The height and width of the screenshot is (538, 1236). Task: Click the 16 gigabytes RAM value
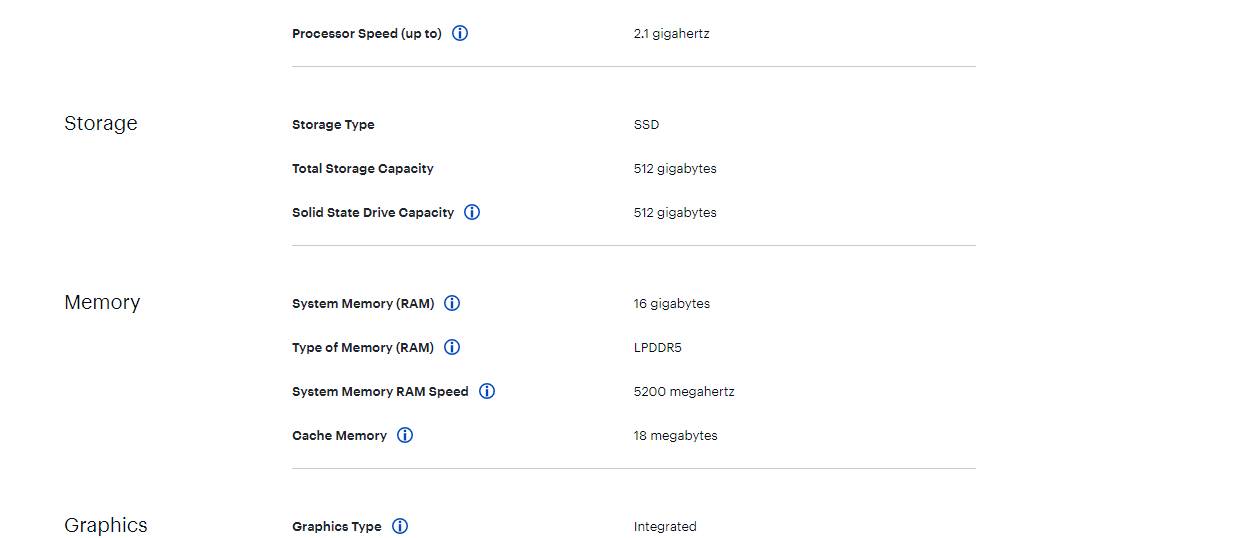click(672, 303)
